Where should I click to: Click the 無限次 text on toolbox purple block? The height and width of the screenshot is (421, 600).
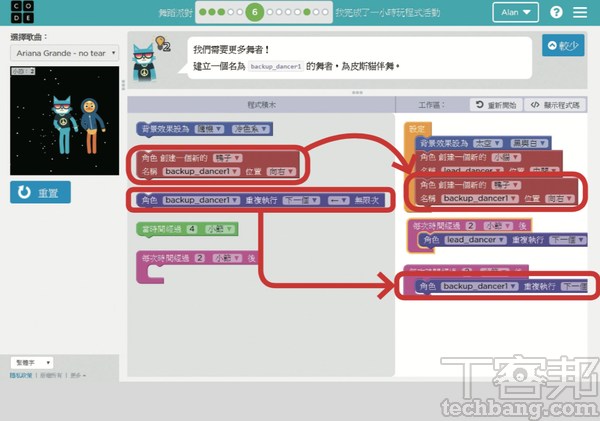coord(367,200)
